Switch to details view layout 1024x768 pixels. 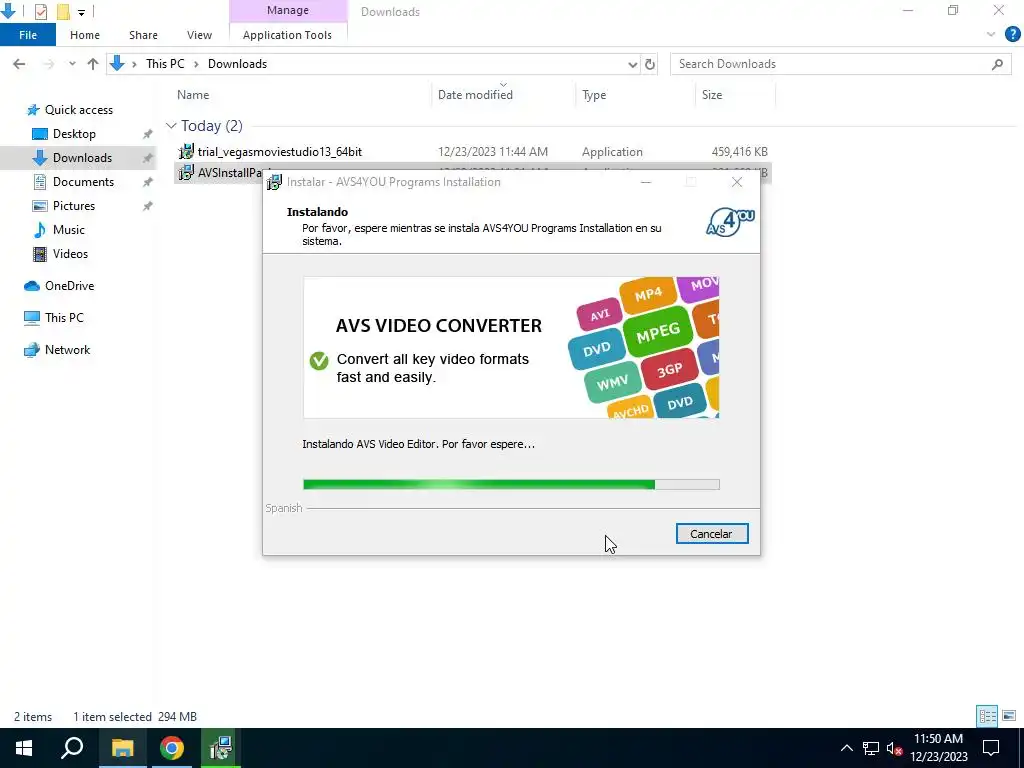pyautogui.click(x=987, y=716)
